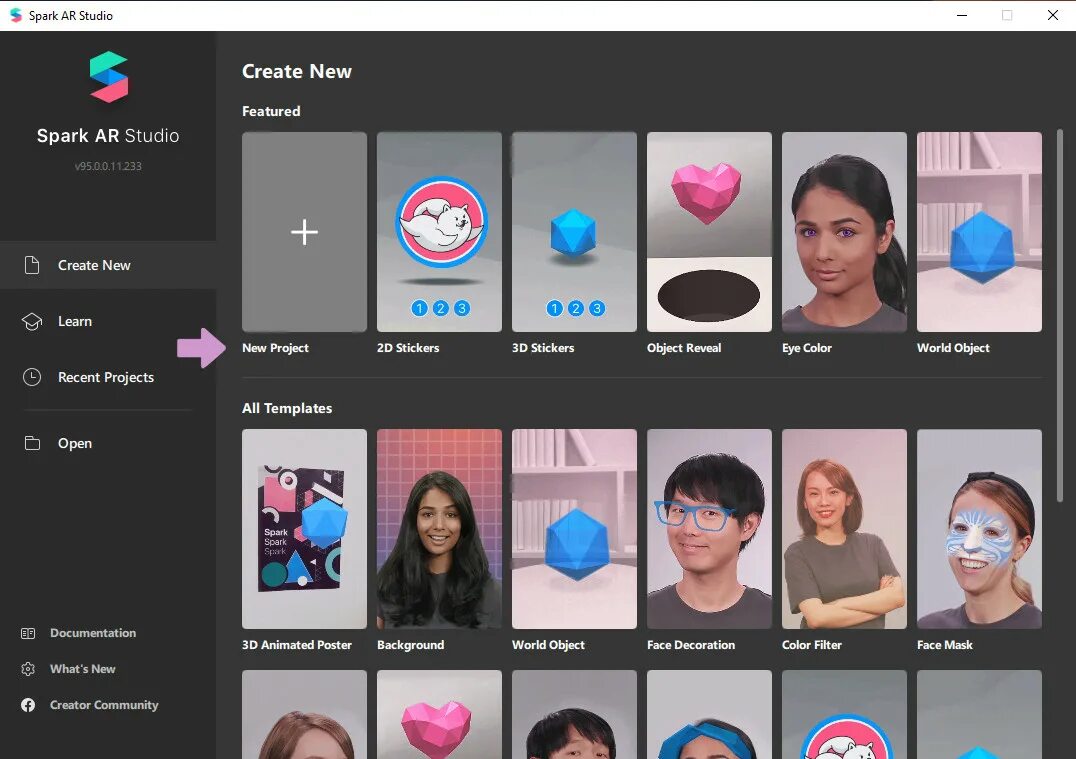Screen dimensions: 1076x759
Task: Choose the Eye Color template
Action: click(844, 232)
